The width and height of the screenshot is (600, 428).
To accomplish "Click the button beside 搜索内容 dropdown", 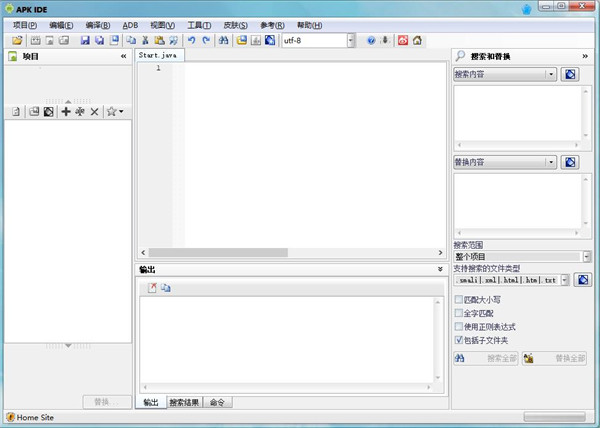I will [x=570, y=74].
